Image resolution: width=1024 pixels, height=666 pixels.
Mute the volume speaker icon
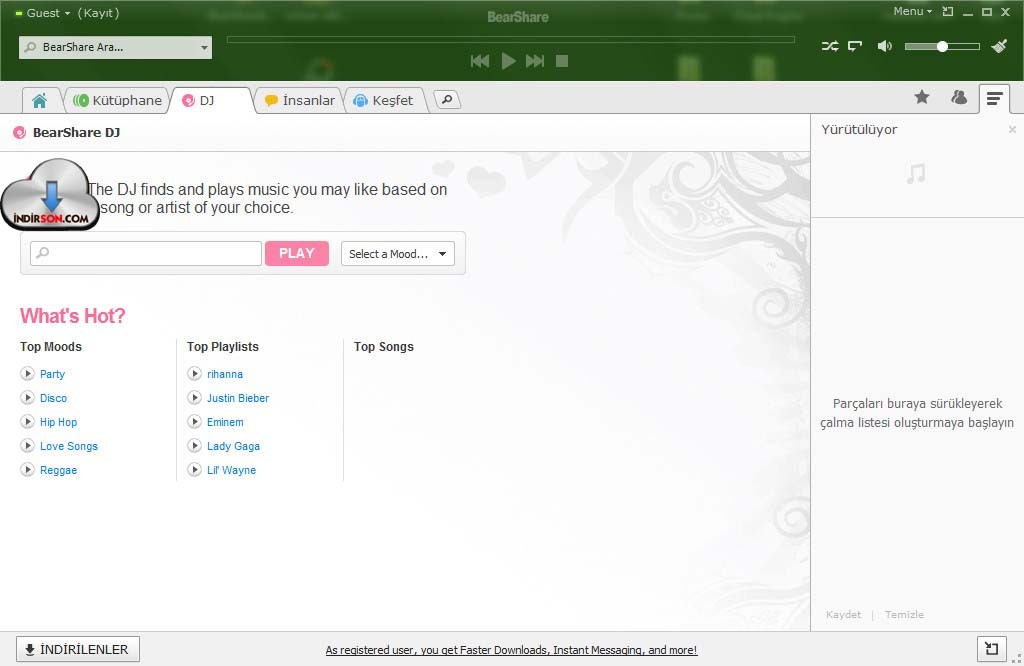885,46
